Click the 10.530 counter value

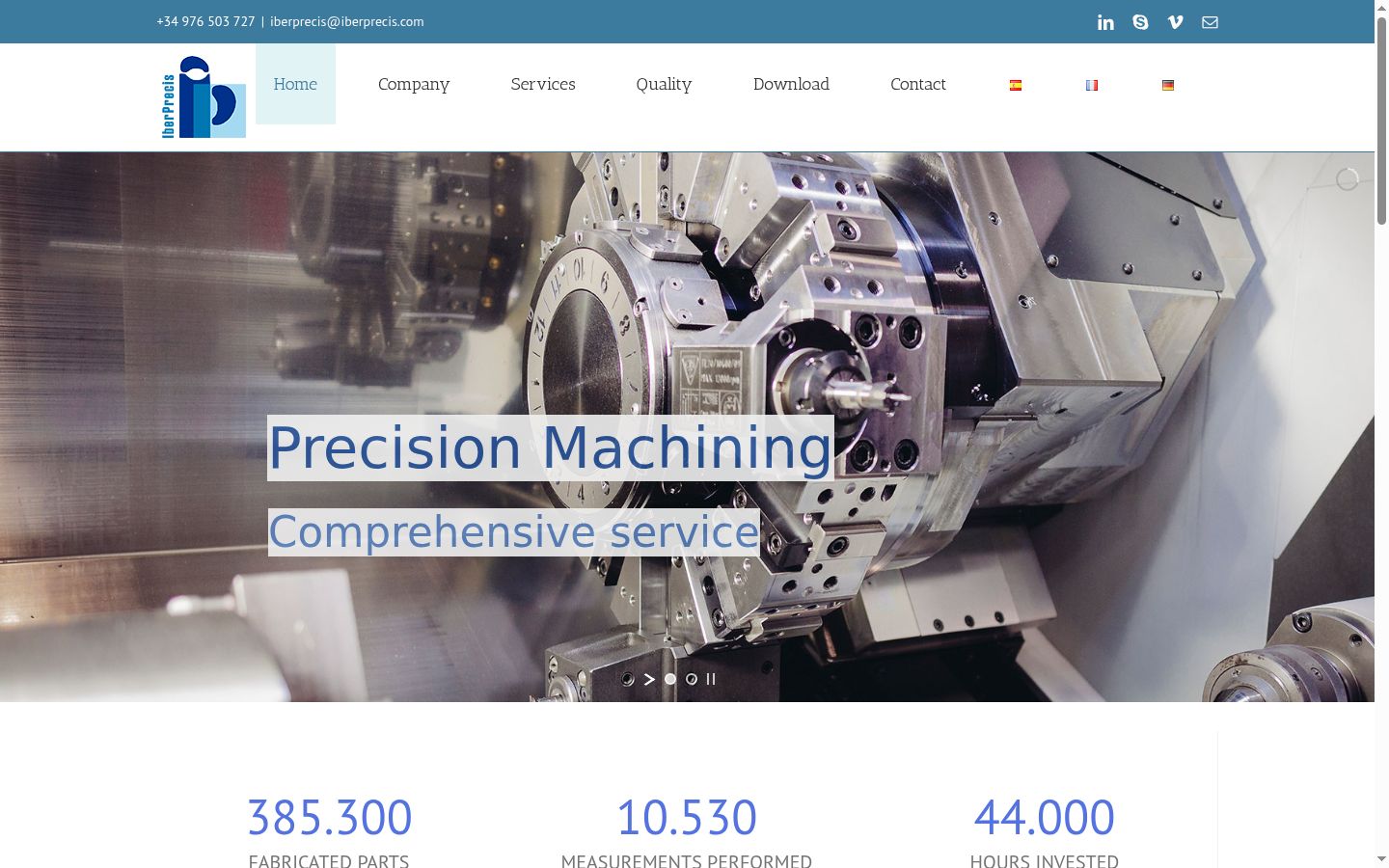(687, 817)
